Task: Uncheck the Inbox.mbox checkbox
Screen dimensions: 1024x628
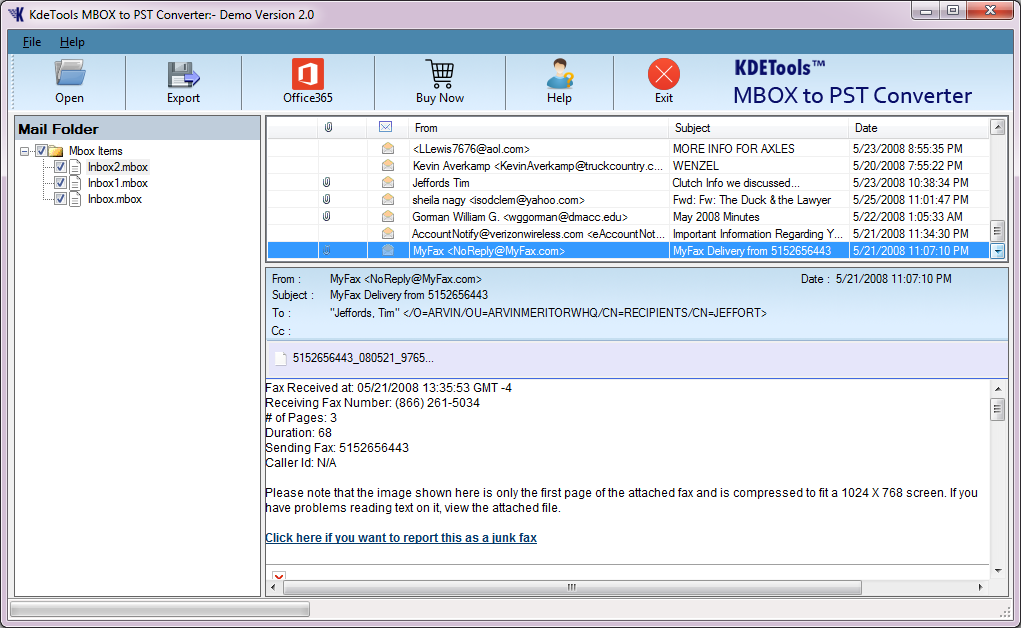Action: coord(60,199)
